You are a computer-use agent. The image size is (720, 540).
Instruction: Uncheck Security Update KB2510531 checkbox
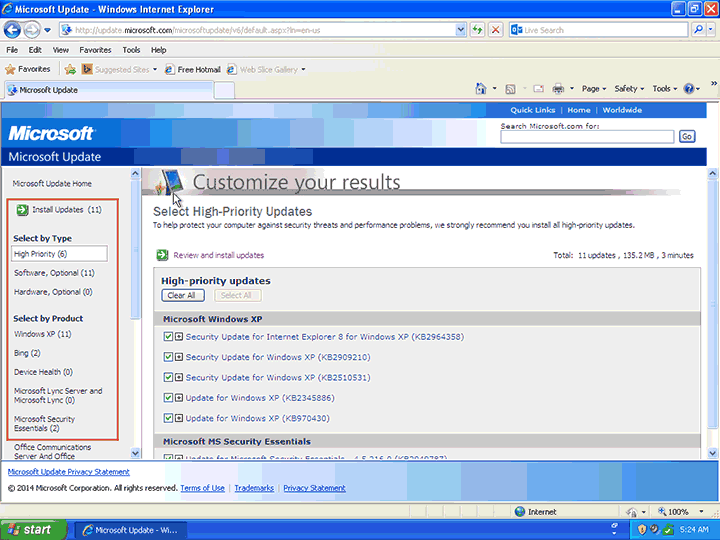(x=168, y=377)
